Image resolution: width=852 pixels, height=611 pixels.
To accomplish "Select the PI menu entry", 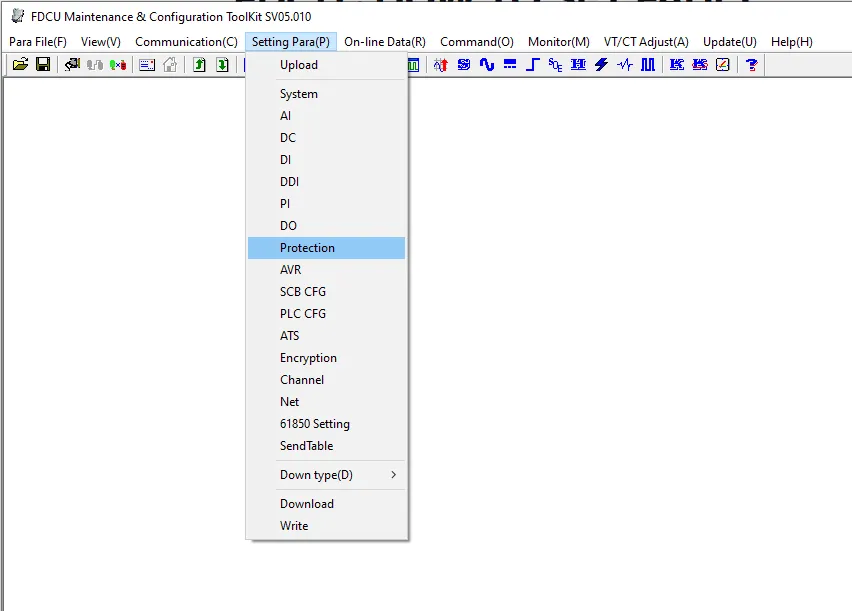I will point(327,204).
